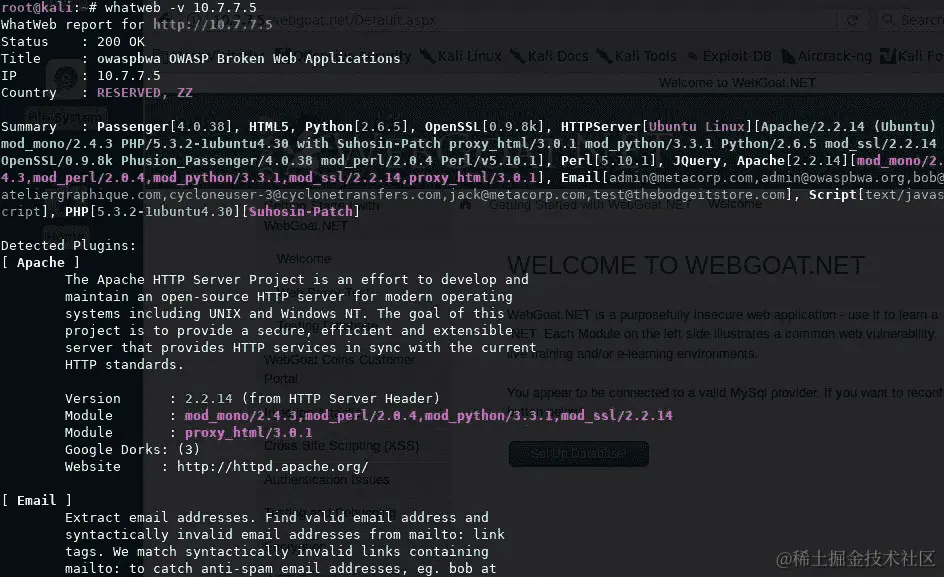Click the pink 'Suhosin-Patch' text in the Summary
Viewport: 944px width, 577px height.
[301, 211]
